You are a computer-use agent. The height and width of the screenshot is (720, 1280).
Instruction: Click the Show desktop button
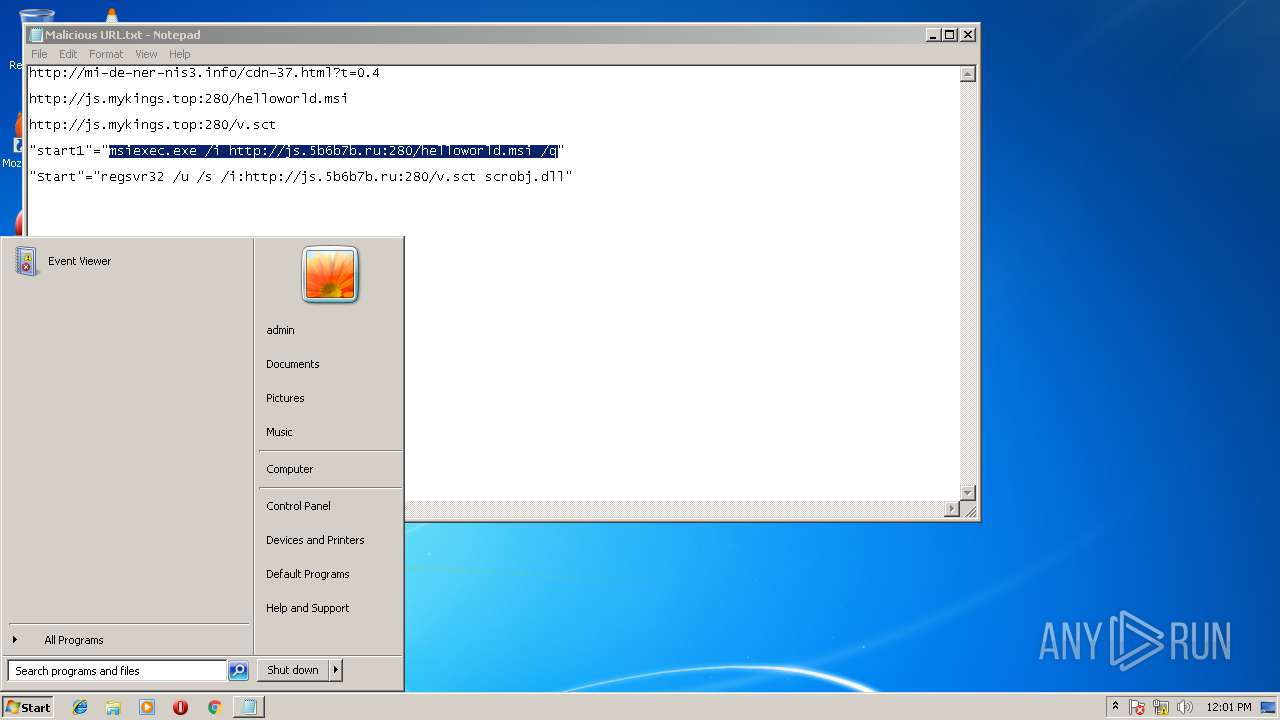1269,707
